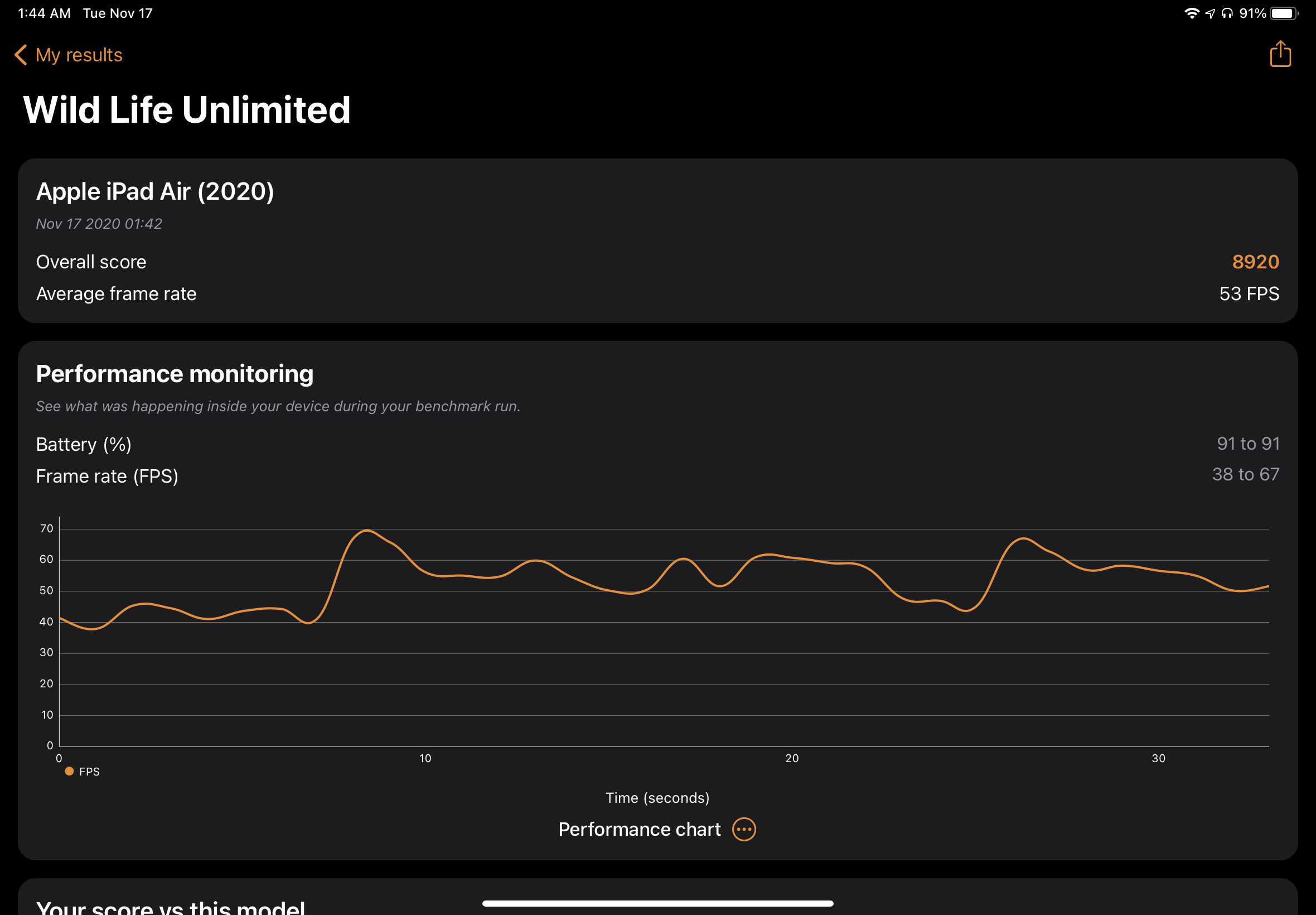Open the Performance chart options ellipsis

click(x=744, y=829)
